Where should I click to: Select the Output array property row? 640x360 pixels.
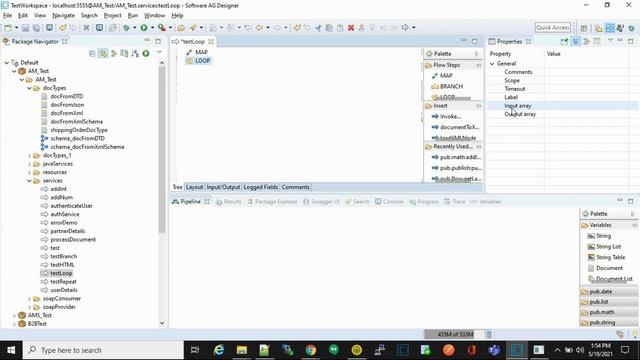[563, 114]
